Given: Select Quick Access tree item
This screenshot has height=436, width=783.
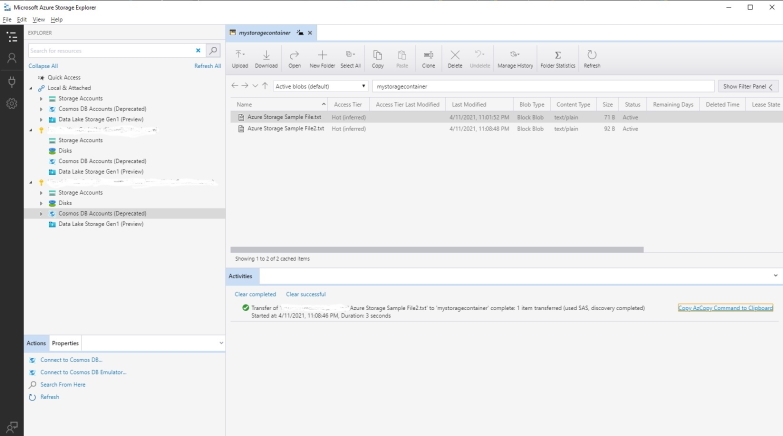Looking at the screenshot, I should coord(64,77).
